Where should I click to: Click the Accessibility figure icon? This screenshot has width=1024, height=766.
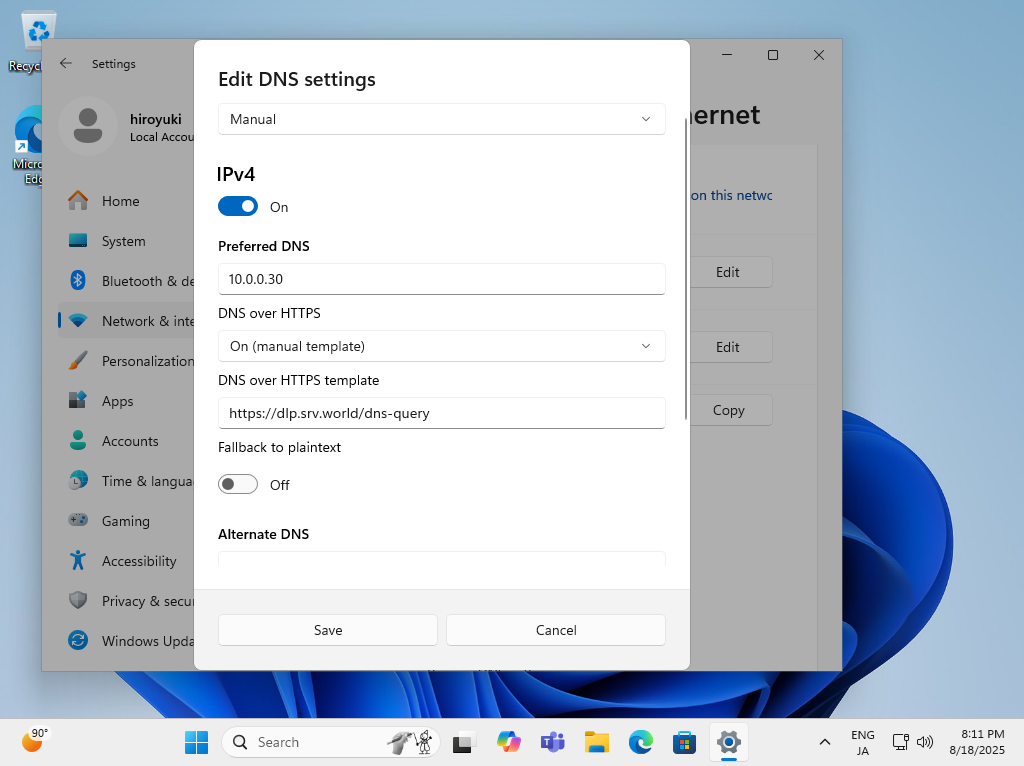pyautogui.click(x=78, y=561)
